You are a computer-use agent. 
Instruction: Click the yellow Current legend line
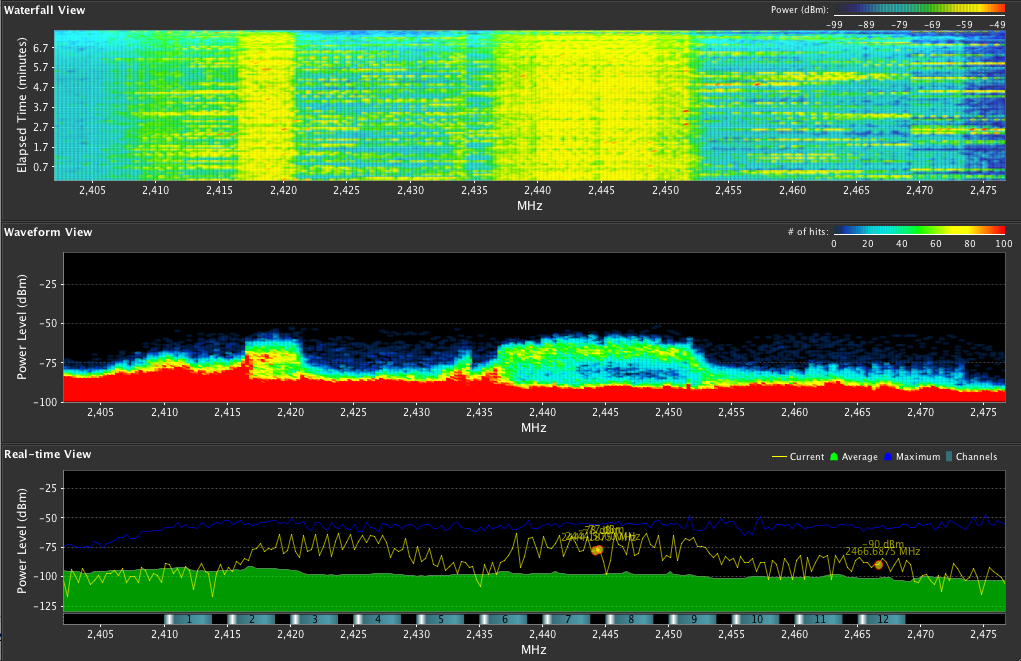[778, 457]
